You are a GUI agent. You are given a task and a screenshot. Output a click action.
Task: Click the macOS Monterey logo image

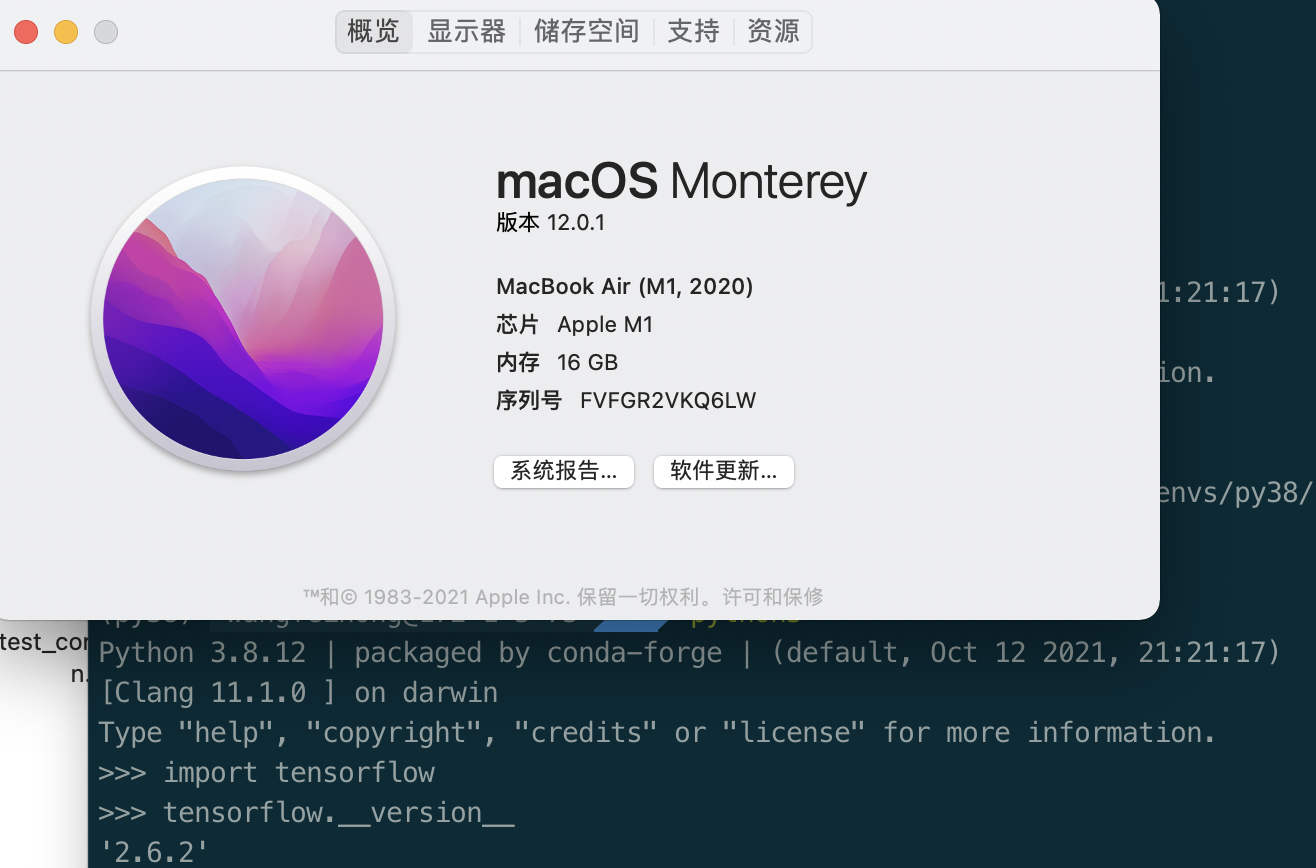pyautogui.click(x=244, y=318)
